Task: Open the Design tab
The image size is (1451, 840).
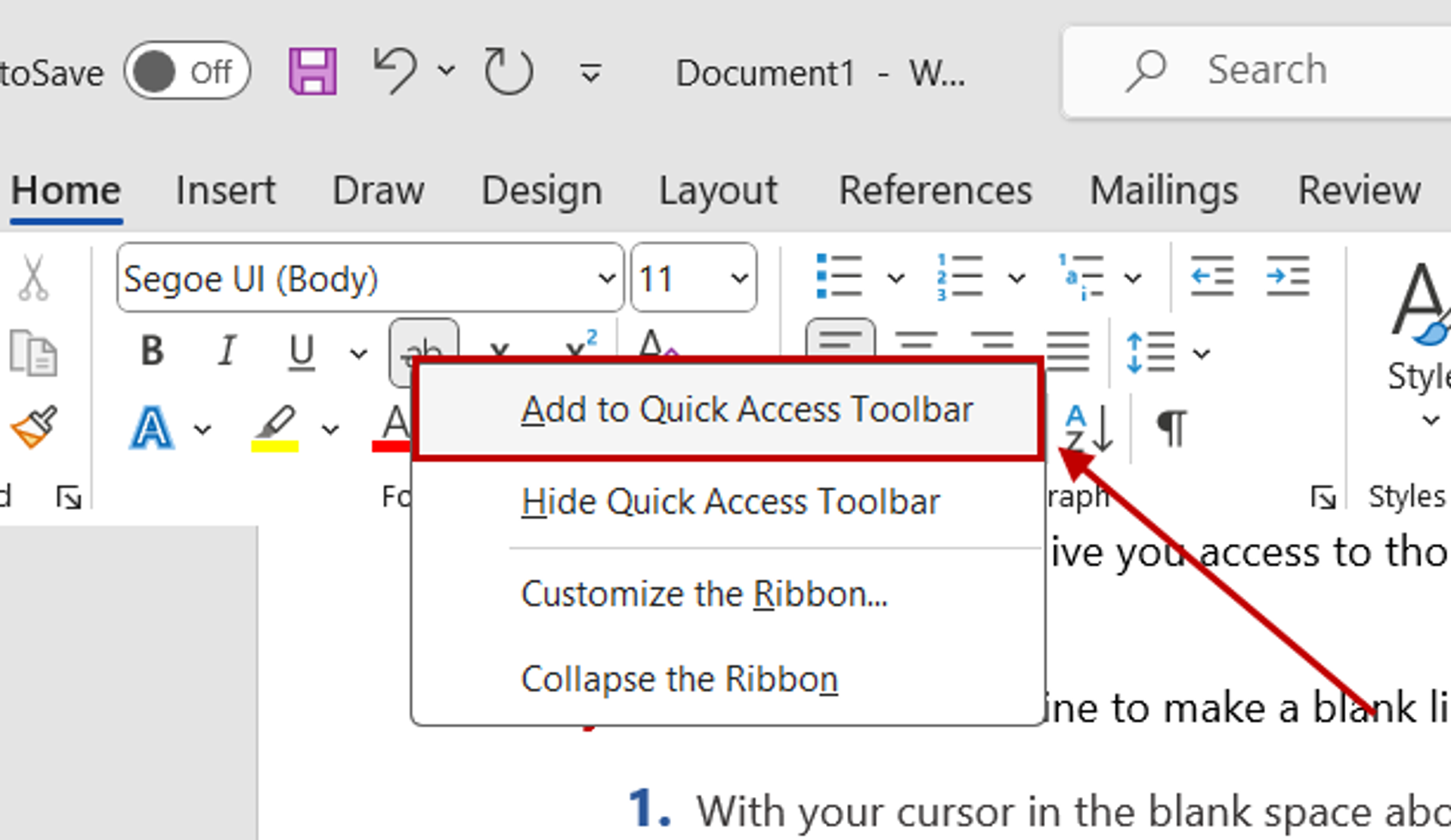Action: (542, 190)
